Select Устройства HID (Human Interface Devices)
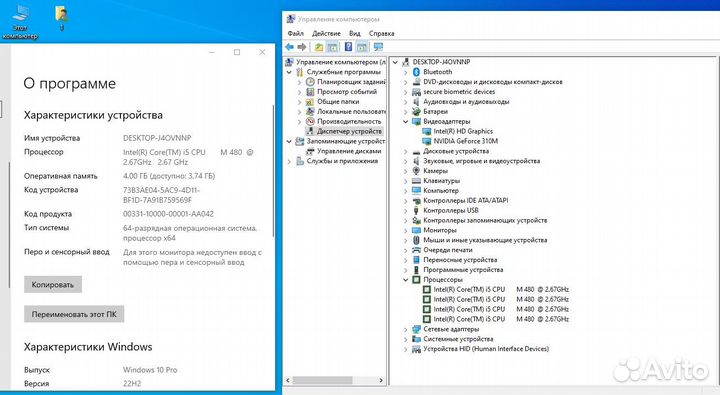720x395 pixels. [x=486, y=349]
